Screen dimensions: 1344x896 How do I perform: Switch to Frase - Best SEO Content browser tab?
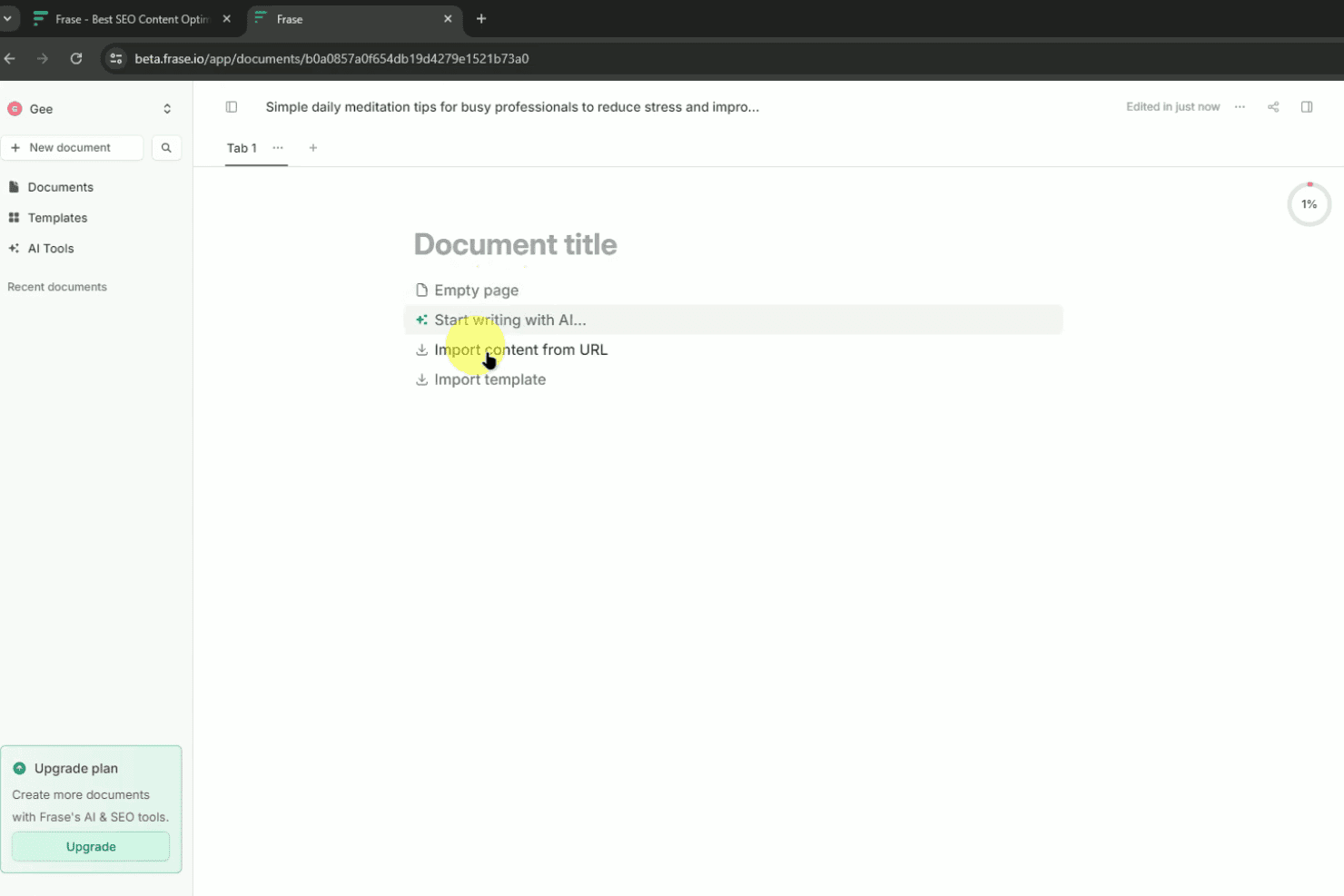coord(132,19)
